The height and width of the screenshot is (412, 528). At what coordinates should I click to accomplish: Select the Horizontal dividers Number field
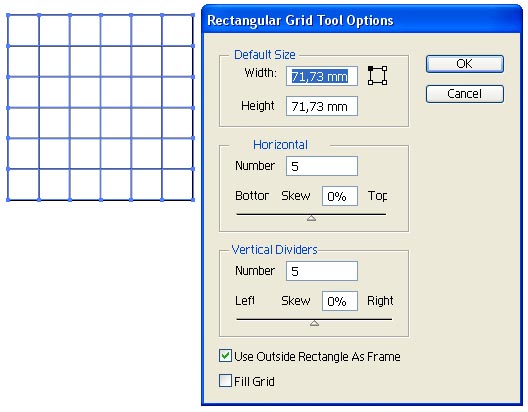pos(322,166)
